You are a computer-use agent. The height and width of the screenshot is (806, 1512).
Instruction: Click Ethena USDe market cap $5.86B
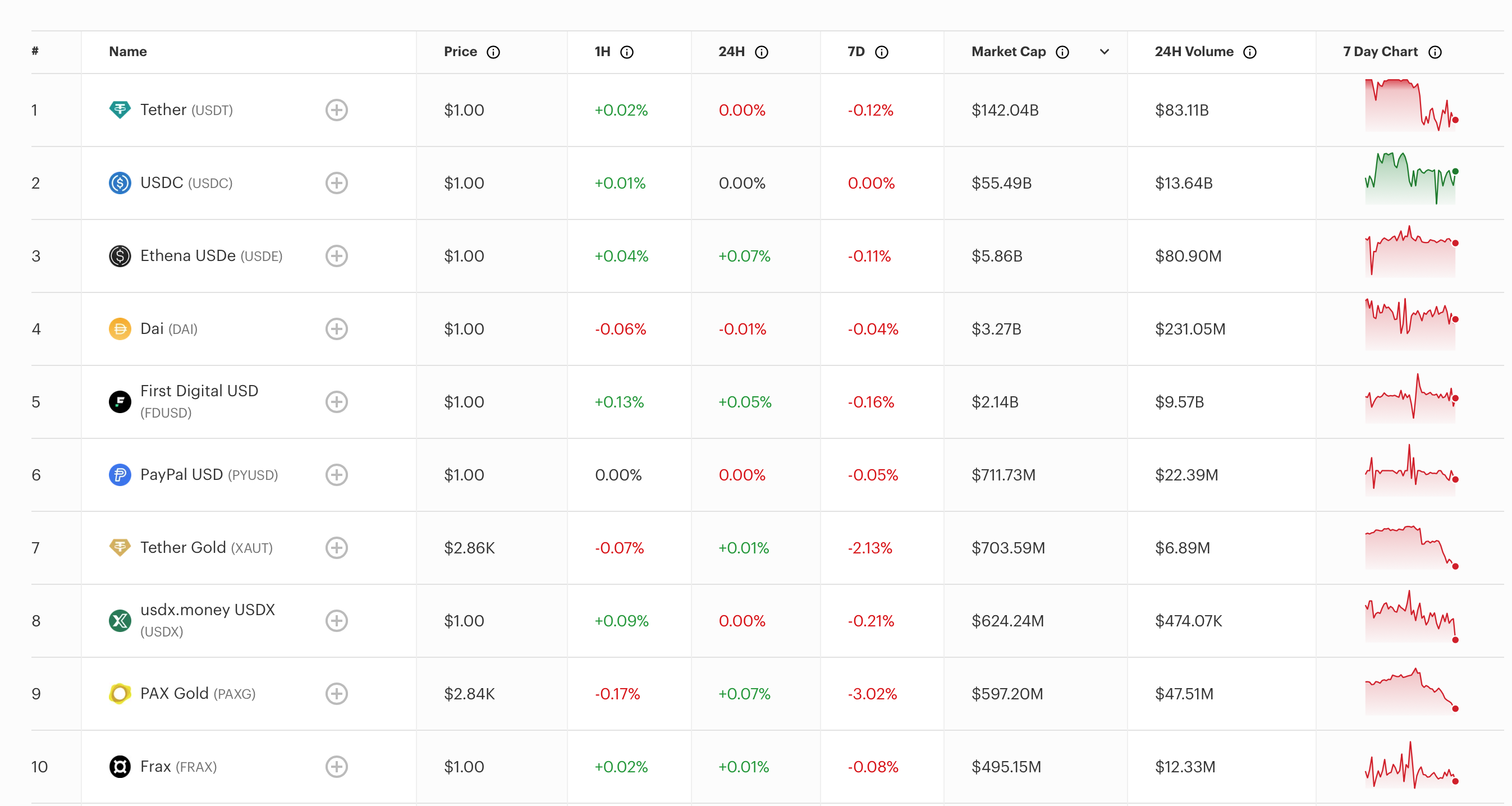click(997, 256)
